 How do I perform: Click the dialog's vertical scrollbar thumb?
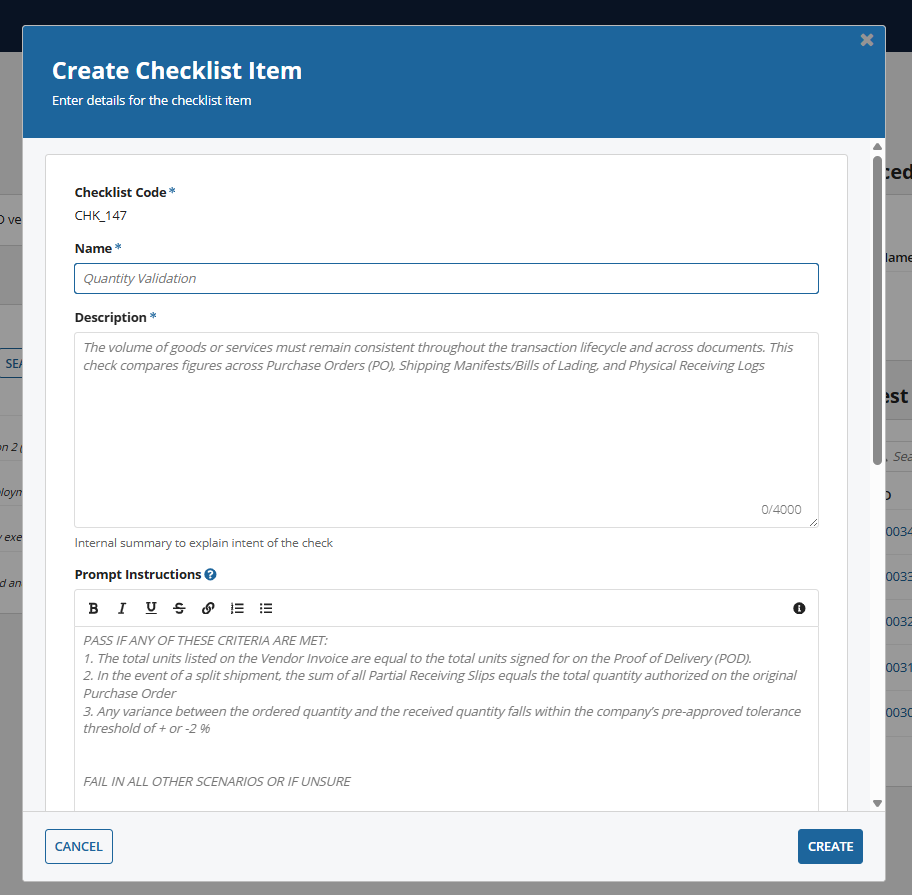pyautogui.click(x=877, y=310)
